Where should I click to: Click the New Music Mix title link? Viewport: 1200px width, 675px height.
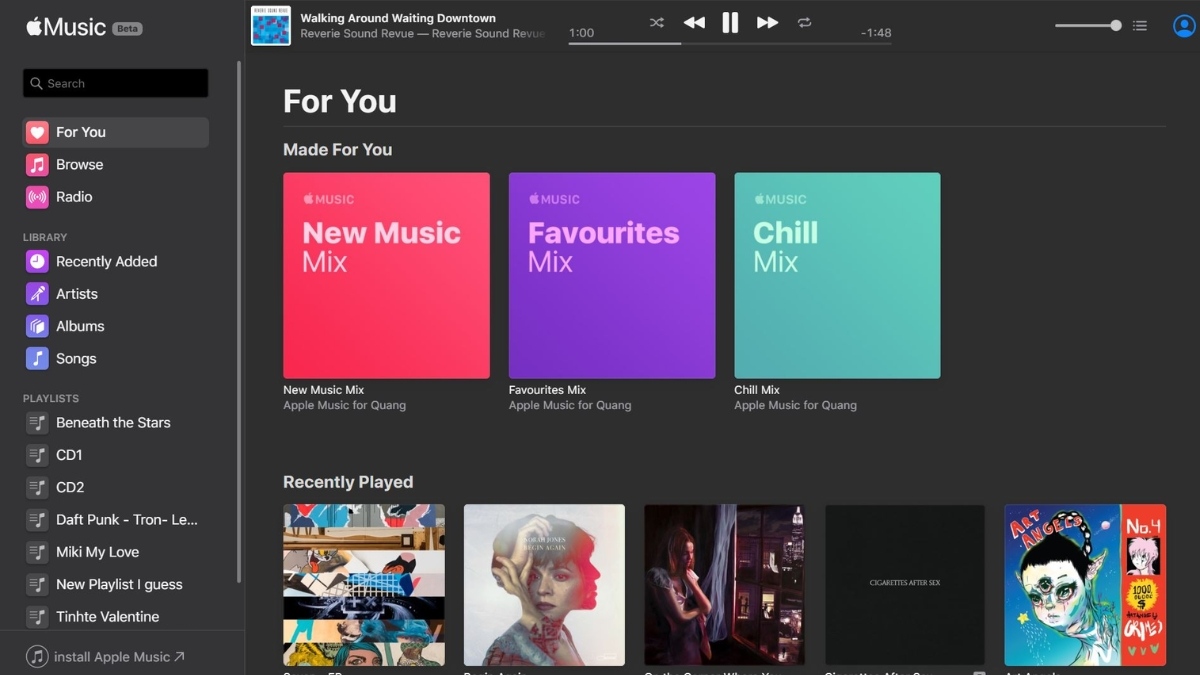[324, 390]
